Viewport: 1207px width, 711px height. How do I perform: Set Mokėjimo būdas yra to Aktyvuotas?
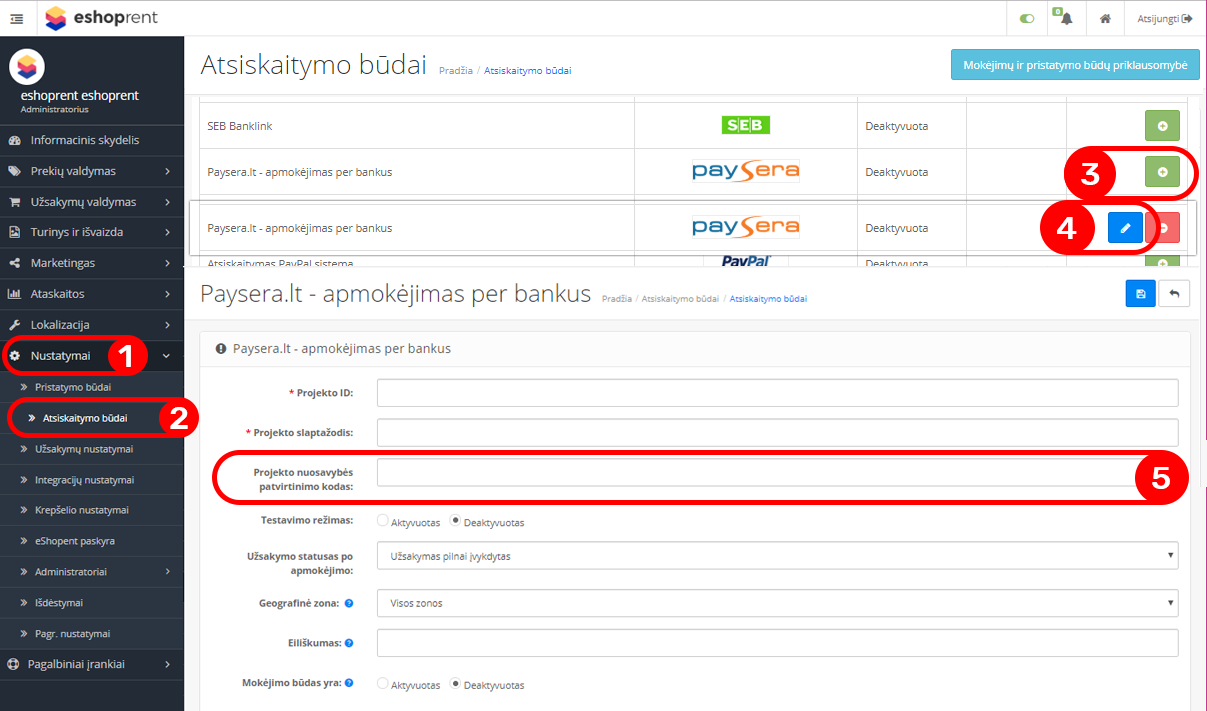pos(383,684)
